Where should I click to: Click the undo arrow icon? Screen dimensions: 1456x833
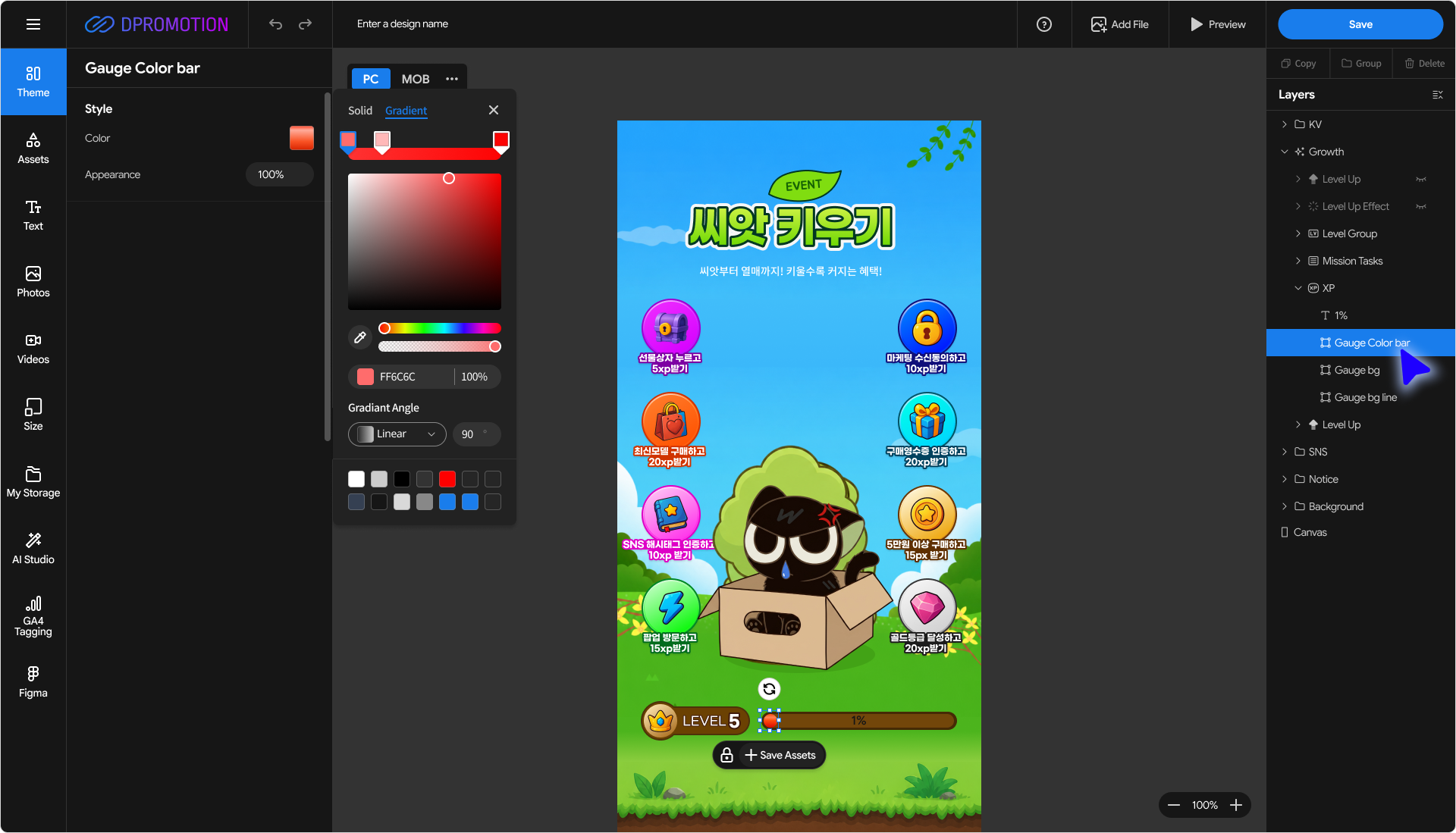[x=275, y=24]
